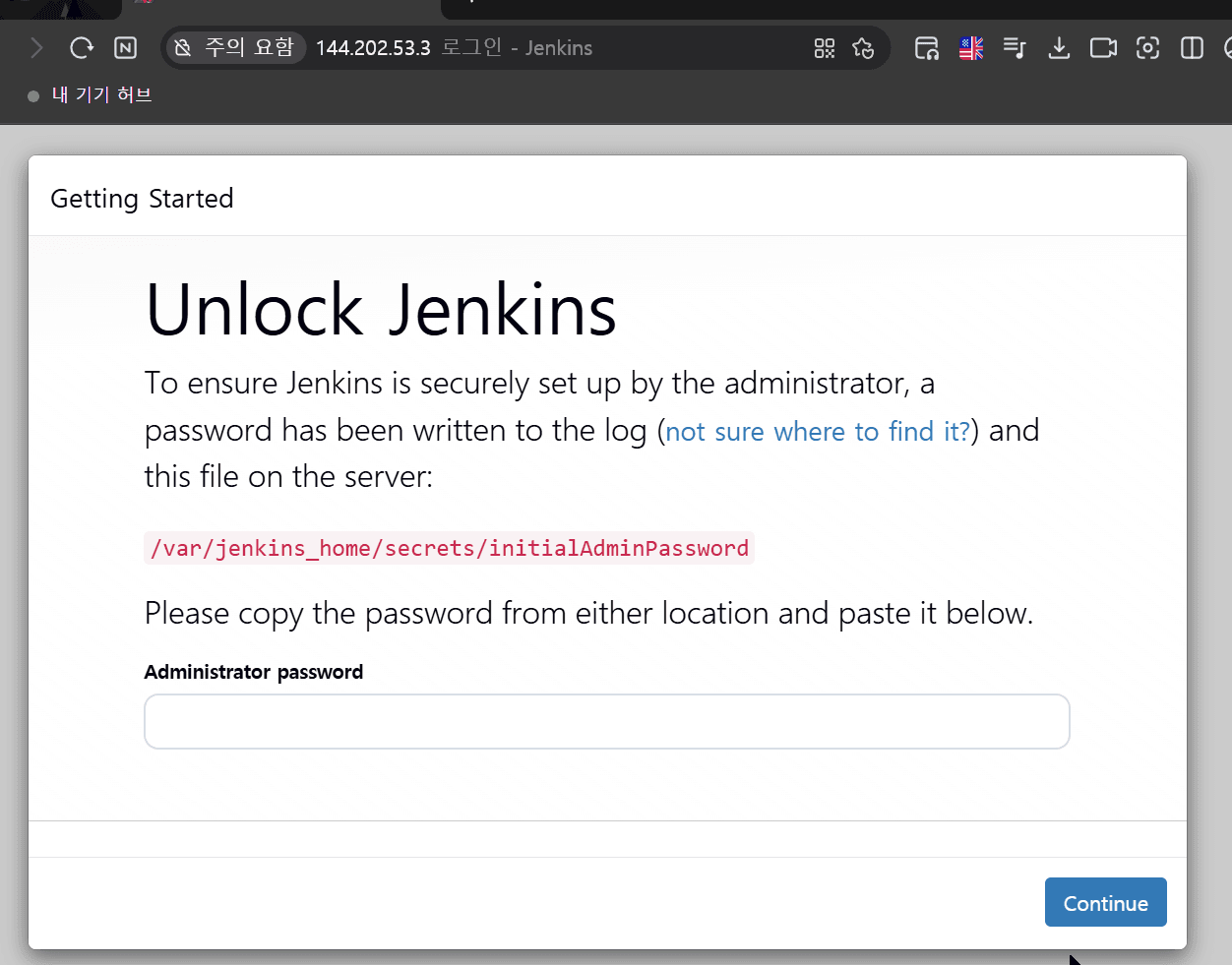Reload the Jenkins page

click(x=82, y=47)
